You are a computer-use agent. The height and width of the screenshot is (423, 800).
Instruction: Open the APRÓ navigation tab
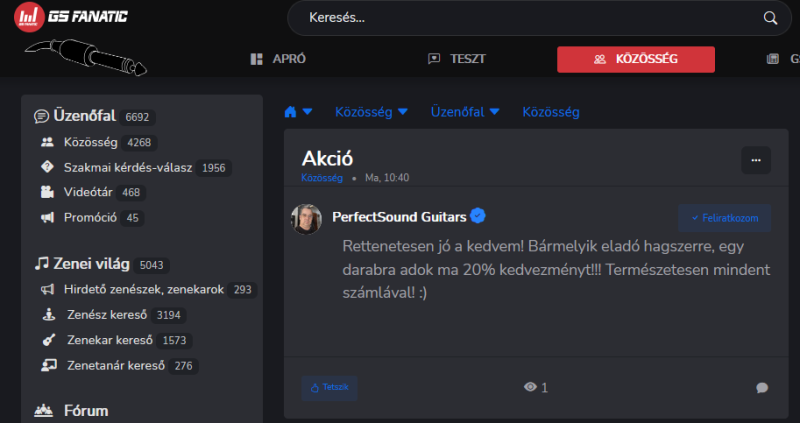tap(278, 59)
